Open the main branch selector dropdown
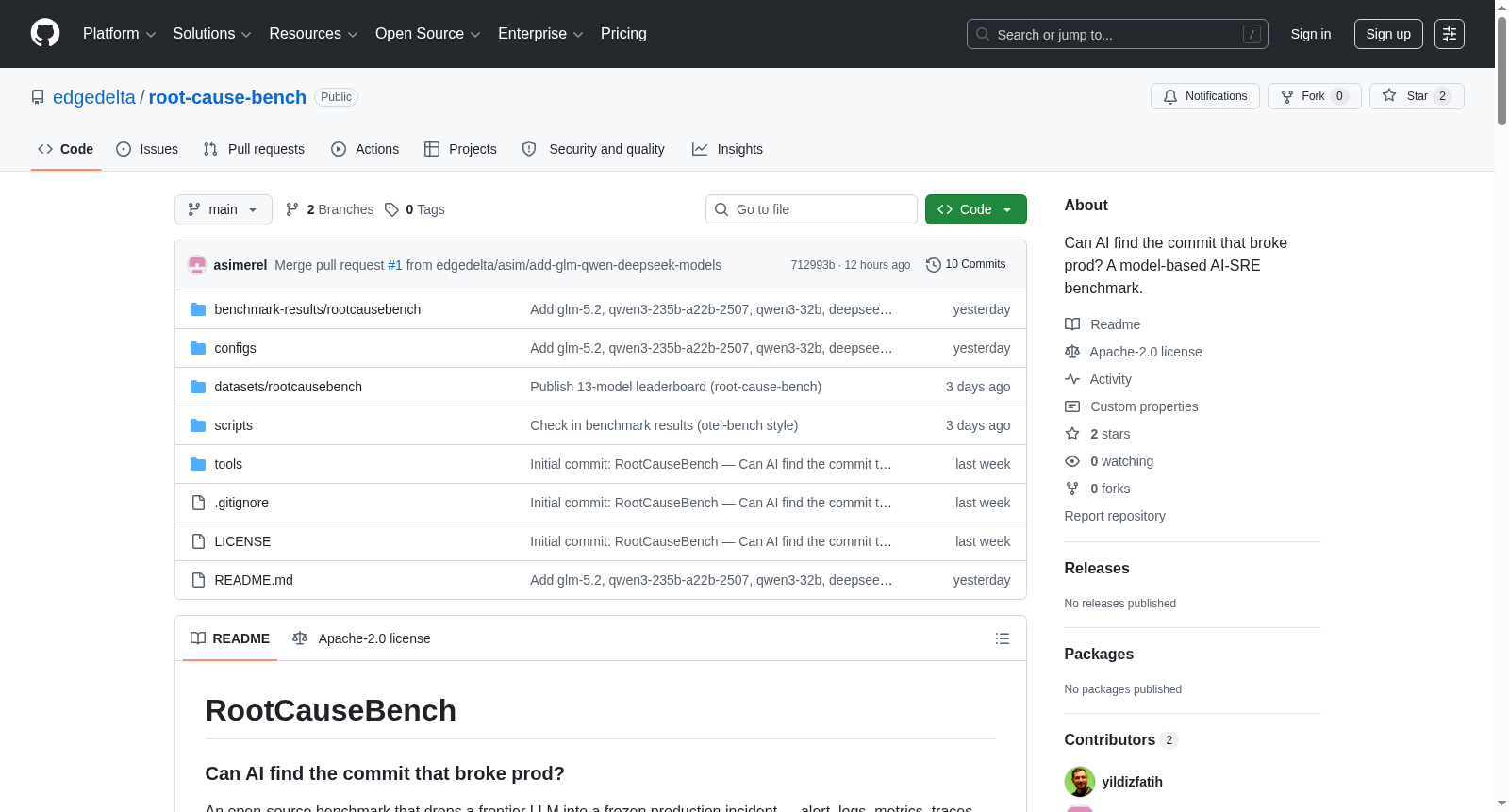This screenshot has height=812, width=1509. click(x=224, y=209)
